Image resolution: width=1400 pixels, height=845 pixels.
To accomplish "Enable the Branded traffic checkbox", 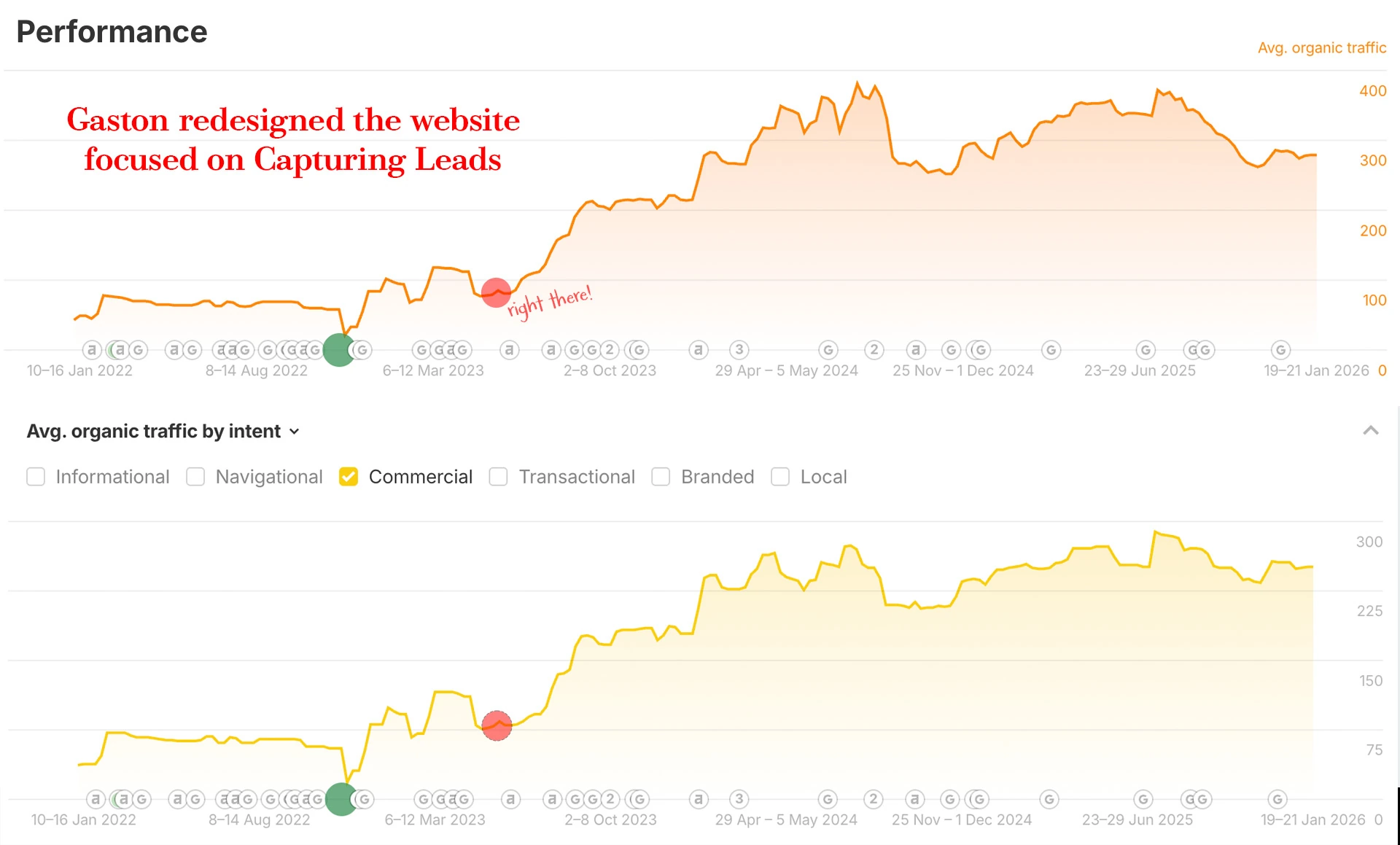I will (661, 477).
